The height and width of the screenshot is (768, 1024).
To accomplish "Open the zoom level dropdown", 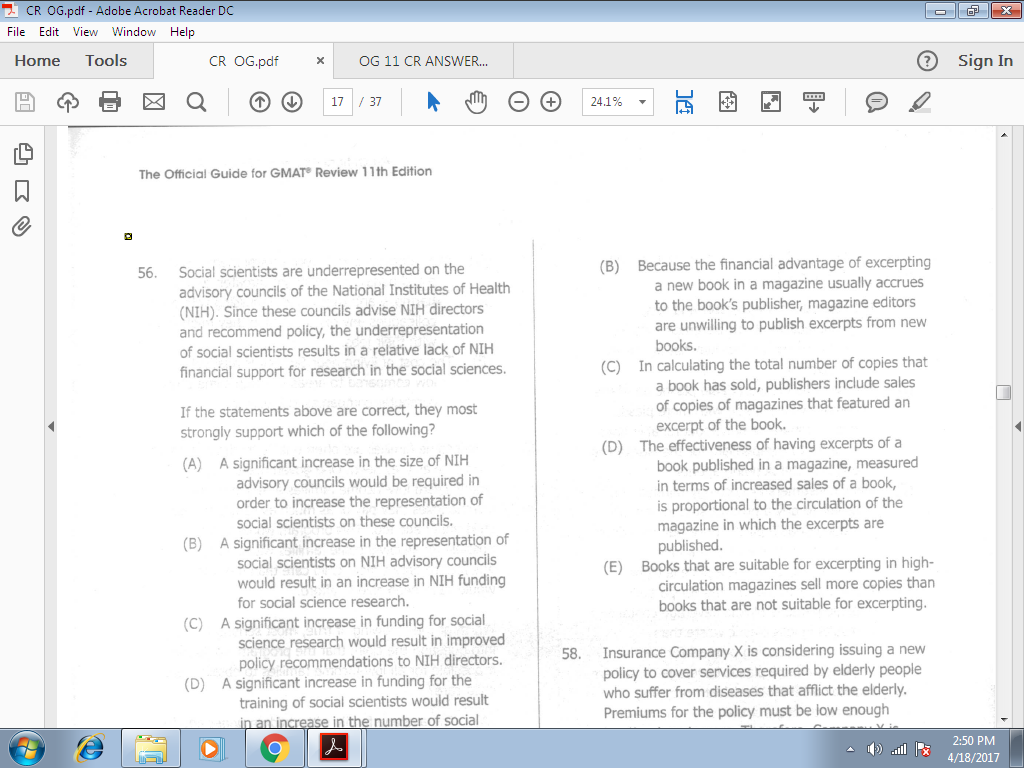I will coord(643,102).
